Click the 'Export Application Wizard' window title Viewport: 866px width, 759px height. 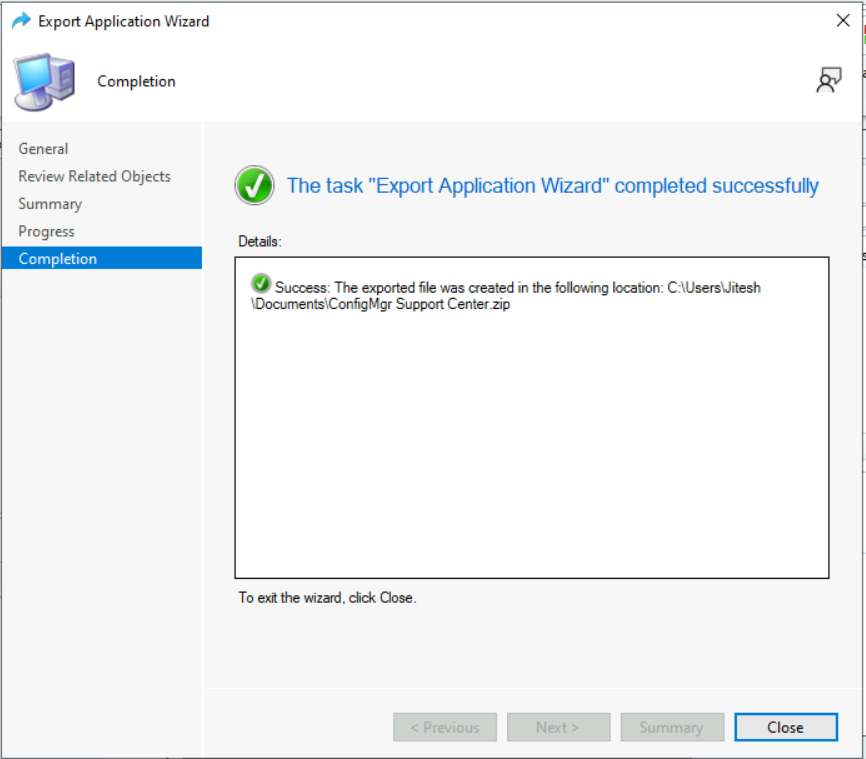[x=124, y=21]
